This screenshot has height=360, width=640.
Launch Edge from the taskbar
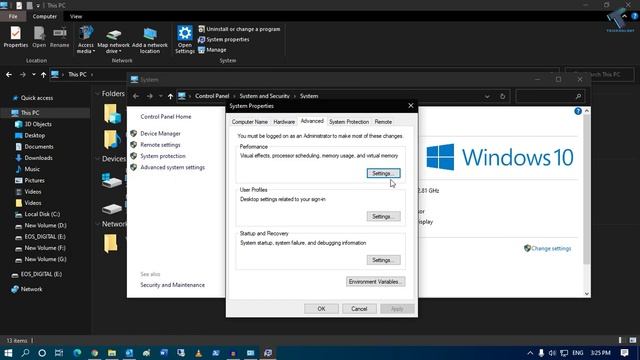click(77, 353)
